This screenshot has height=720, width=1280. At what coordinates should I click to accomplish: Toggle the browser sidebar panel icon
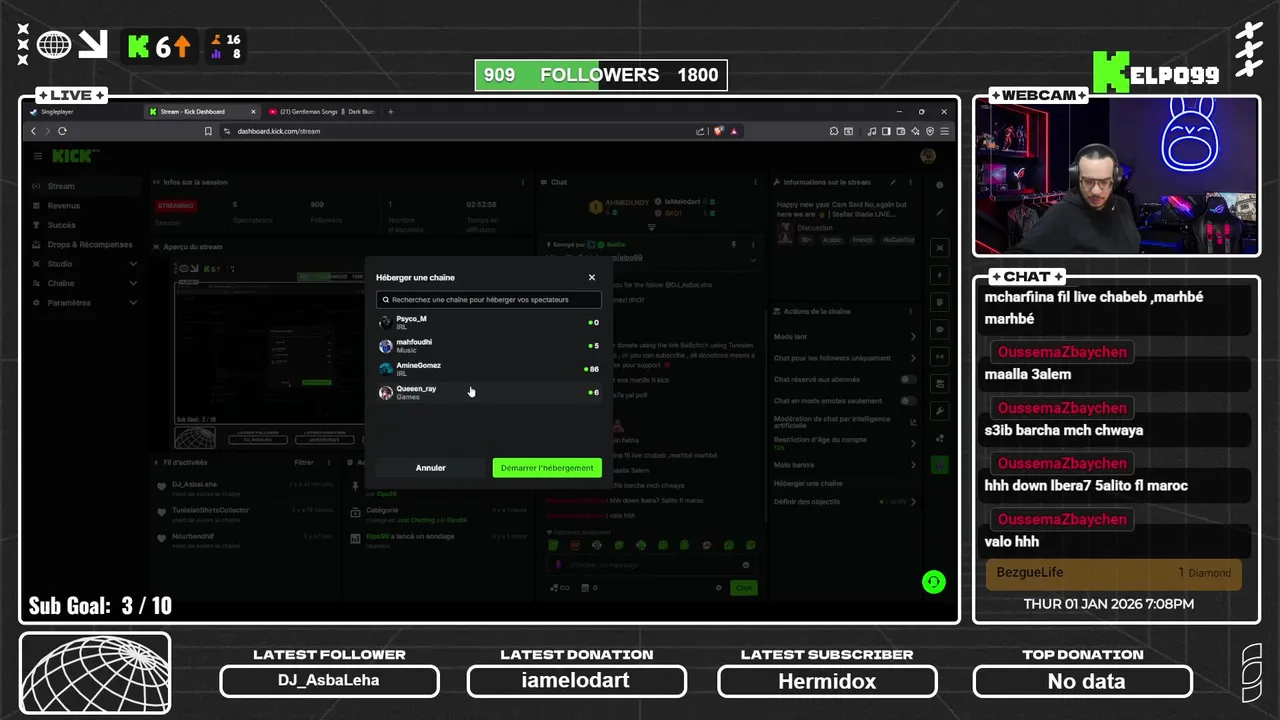click(886, 131)
